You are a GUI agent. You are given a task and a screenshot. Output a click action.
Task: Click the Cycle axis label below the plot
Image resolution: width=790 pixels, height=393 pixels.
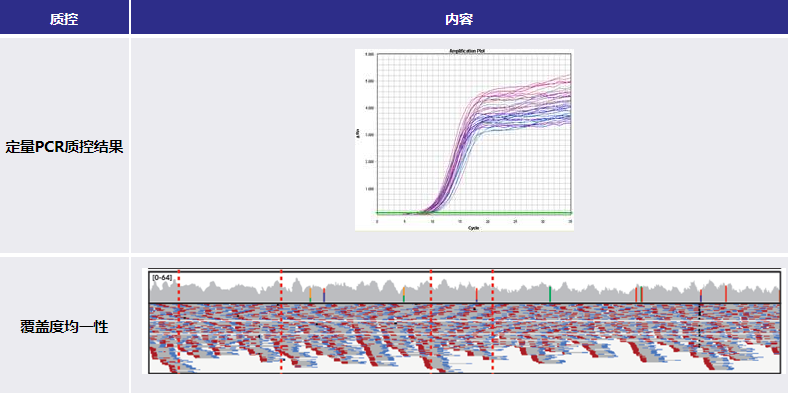pyautogui.click(x=474, y=228)
